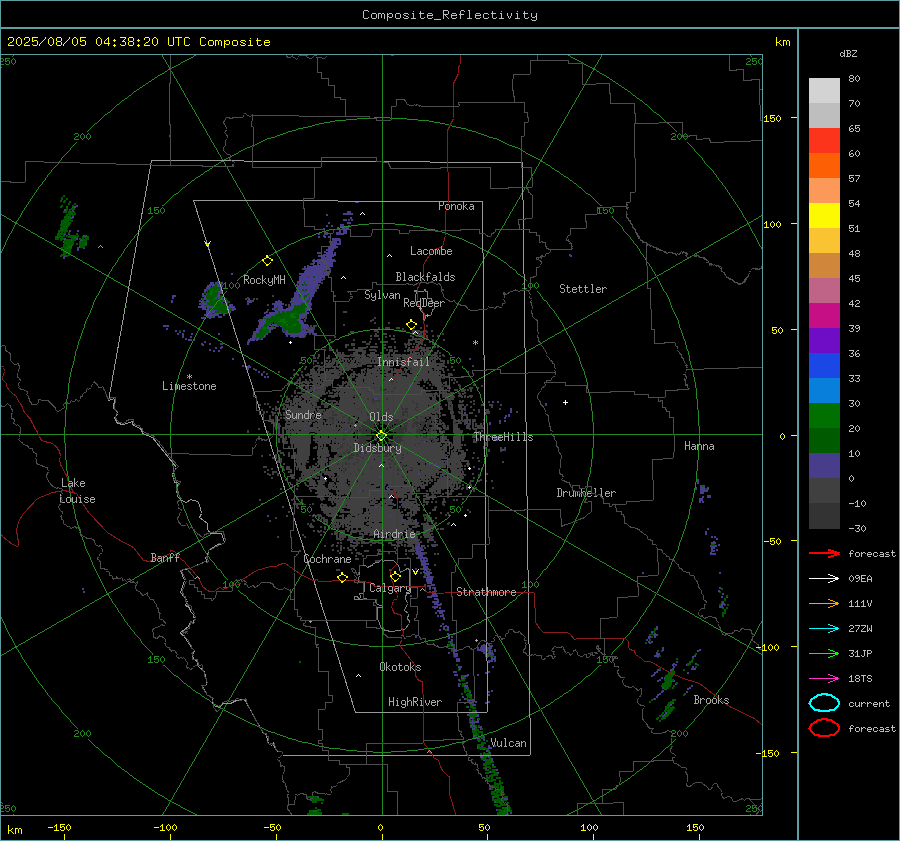Click the Sylvan label on the map
The height and width of the screenshot is (841, 900).
[x=382, y=295]
